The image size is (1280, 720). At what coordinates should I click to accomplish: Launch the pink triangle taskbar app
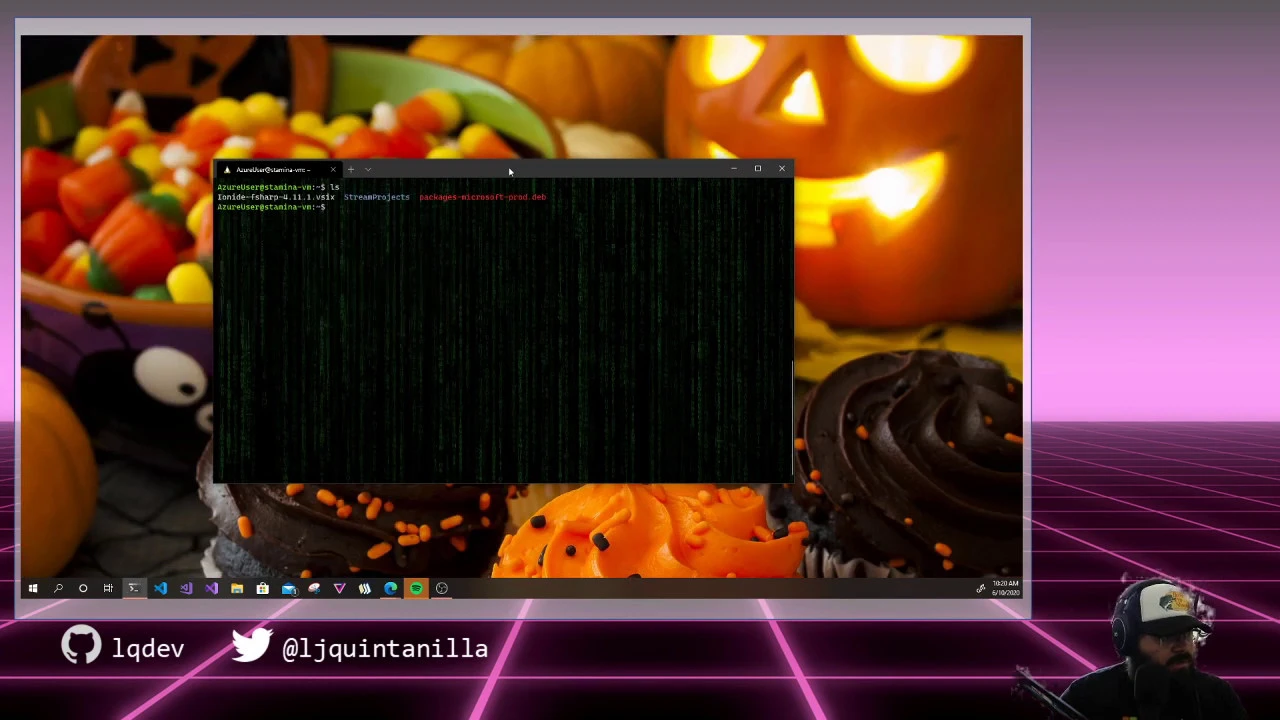[339, 588]
